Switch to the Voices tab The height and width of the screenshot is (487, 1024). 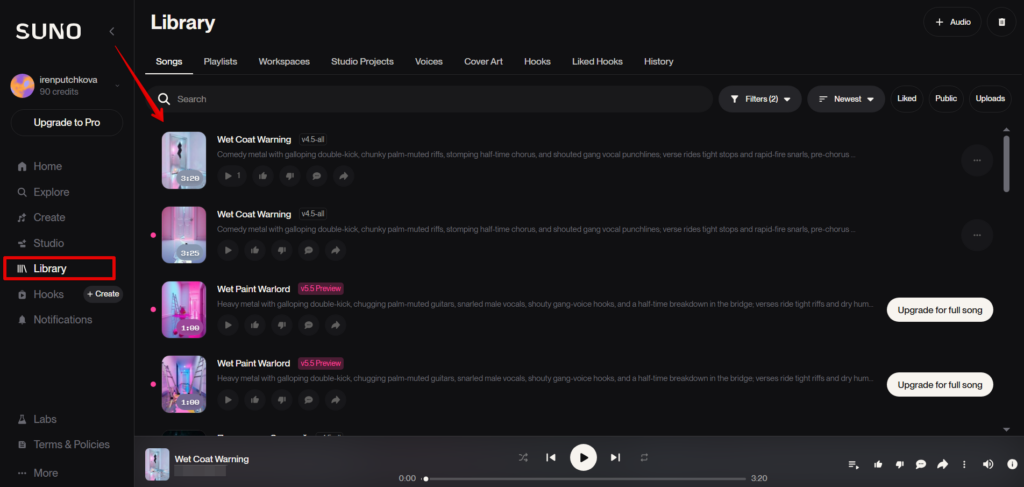[x=429, y=61]
